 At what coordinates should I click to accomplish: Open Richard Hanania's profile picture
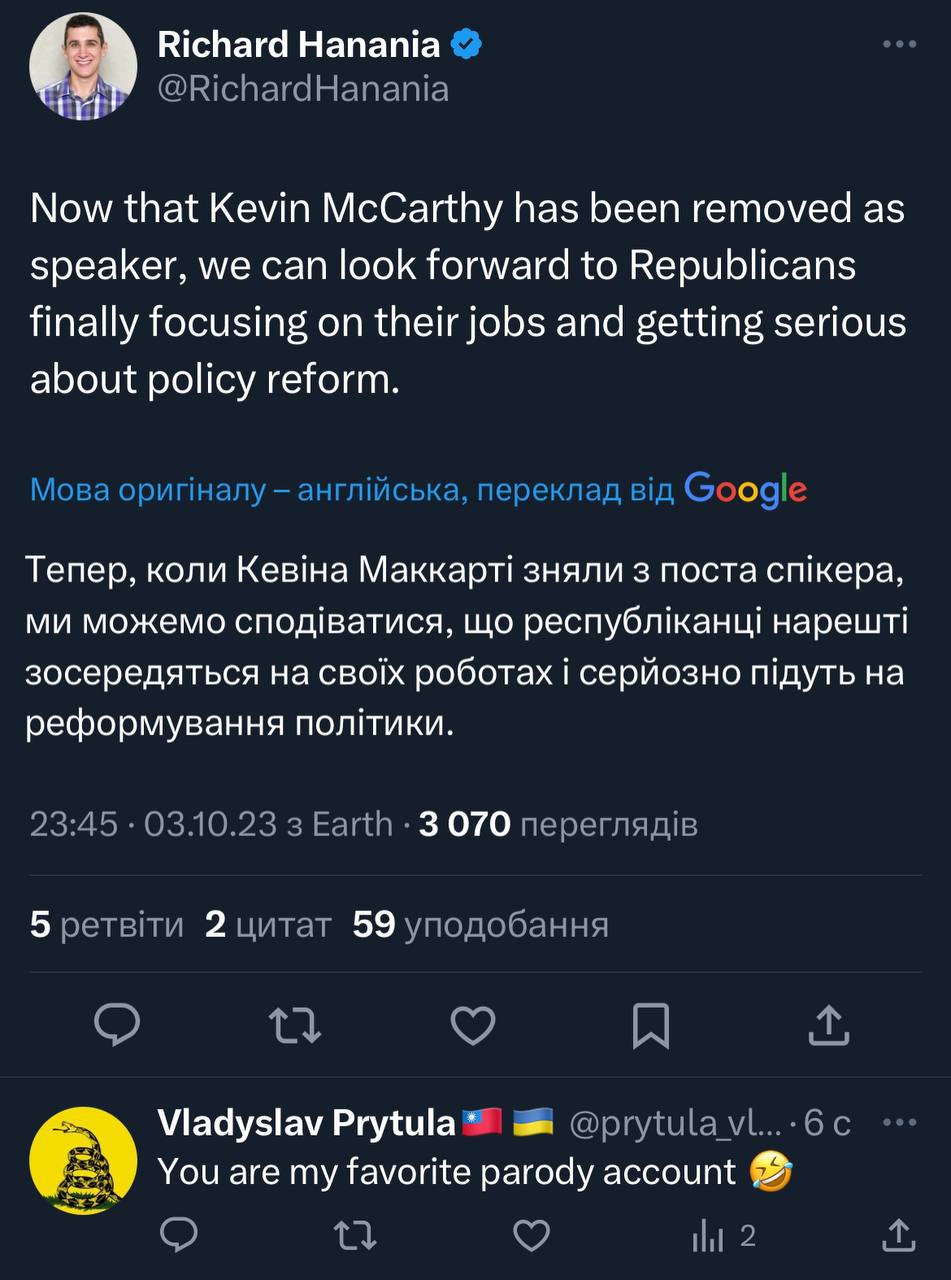[83, 68]
